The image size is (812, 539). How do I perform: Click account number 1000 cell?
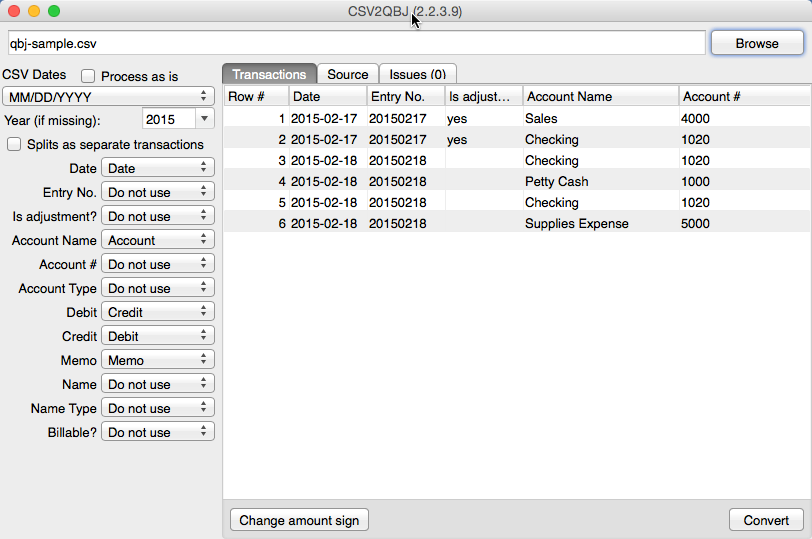tap(745, 181)
